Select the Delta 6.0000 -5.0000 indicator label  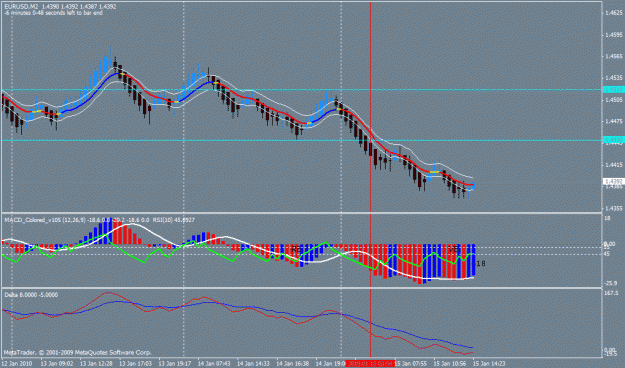[31, 295]
